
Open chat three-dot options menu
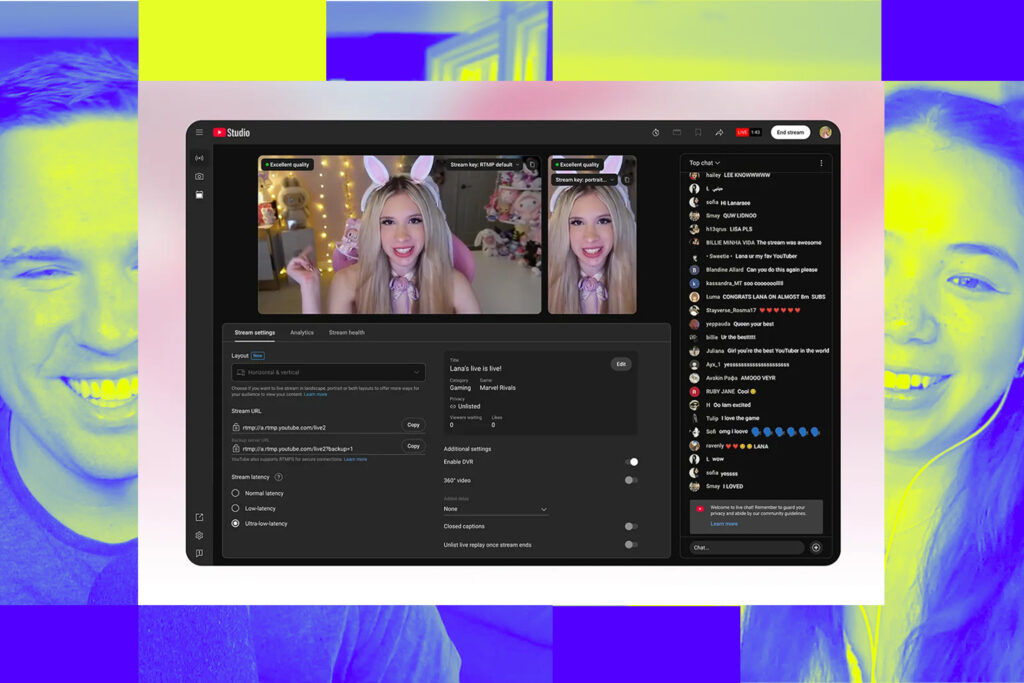[x=821, y=163]
